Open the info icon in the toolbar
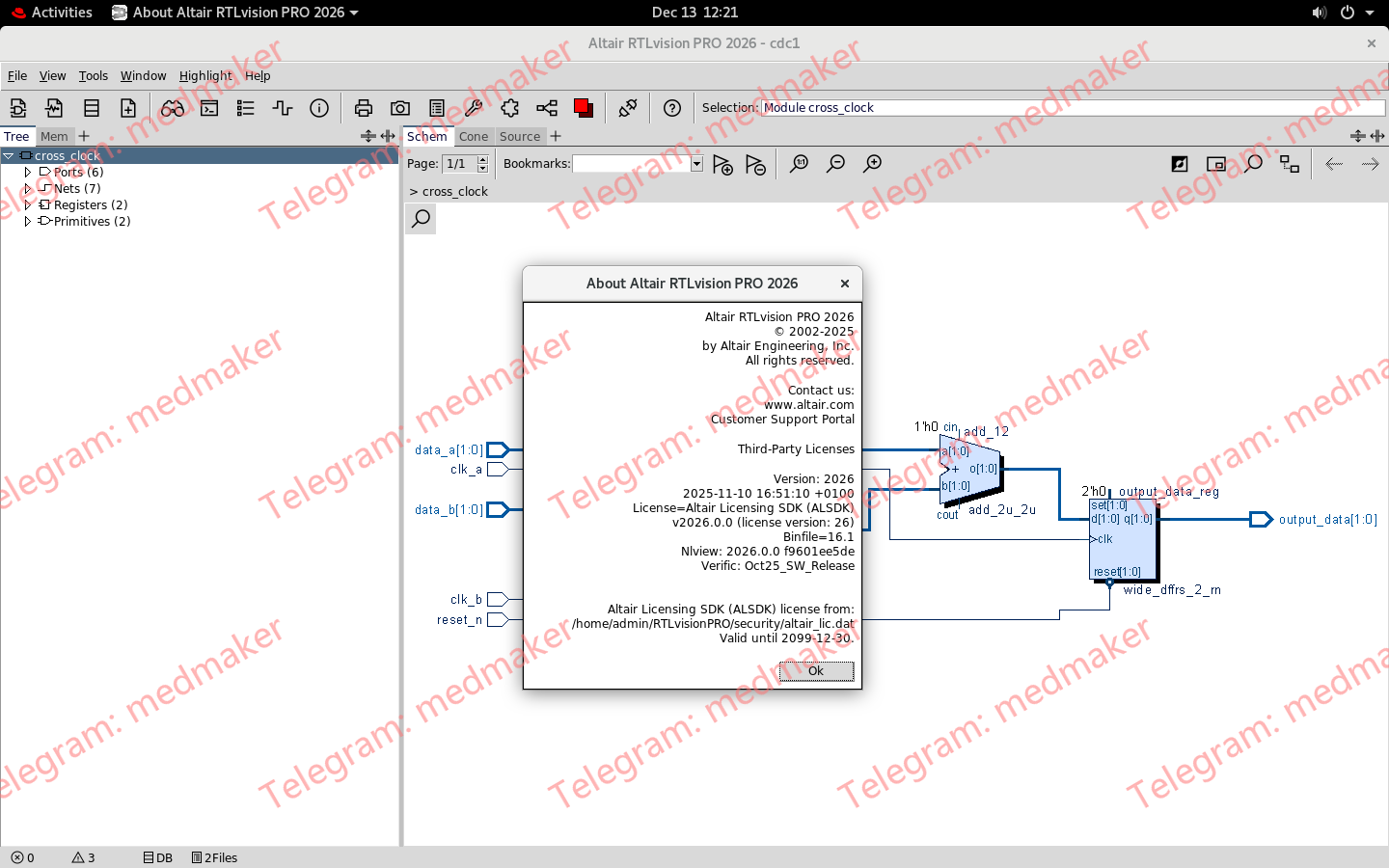 click(319, 108)
